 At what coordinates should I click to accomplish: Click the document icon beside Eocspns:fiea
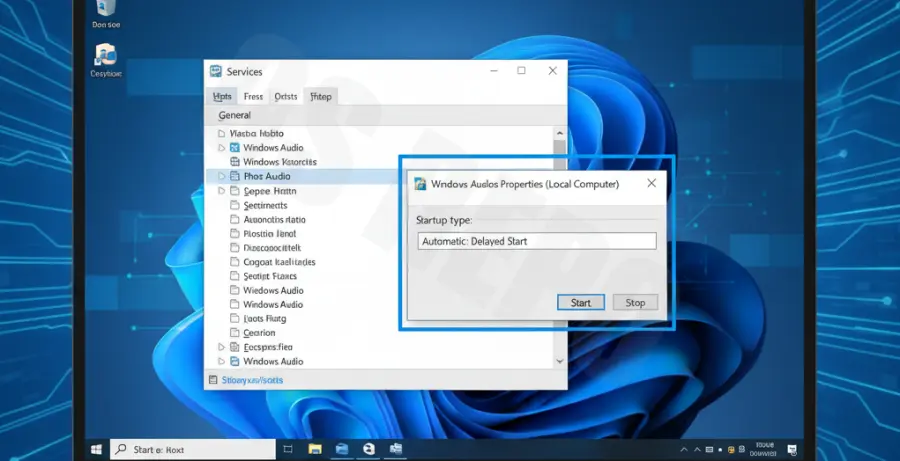(234, 347)
